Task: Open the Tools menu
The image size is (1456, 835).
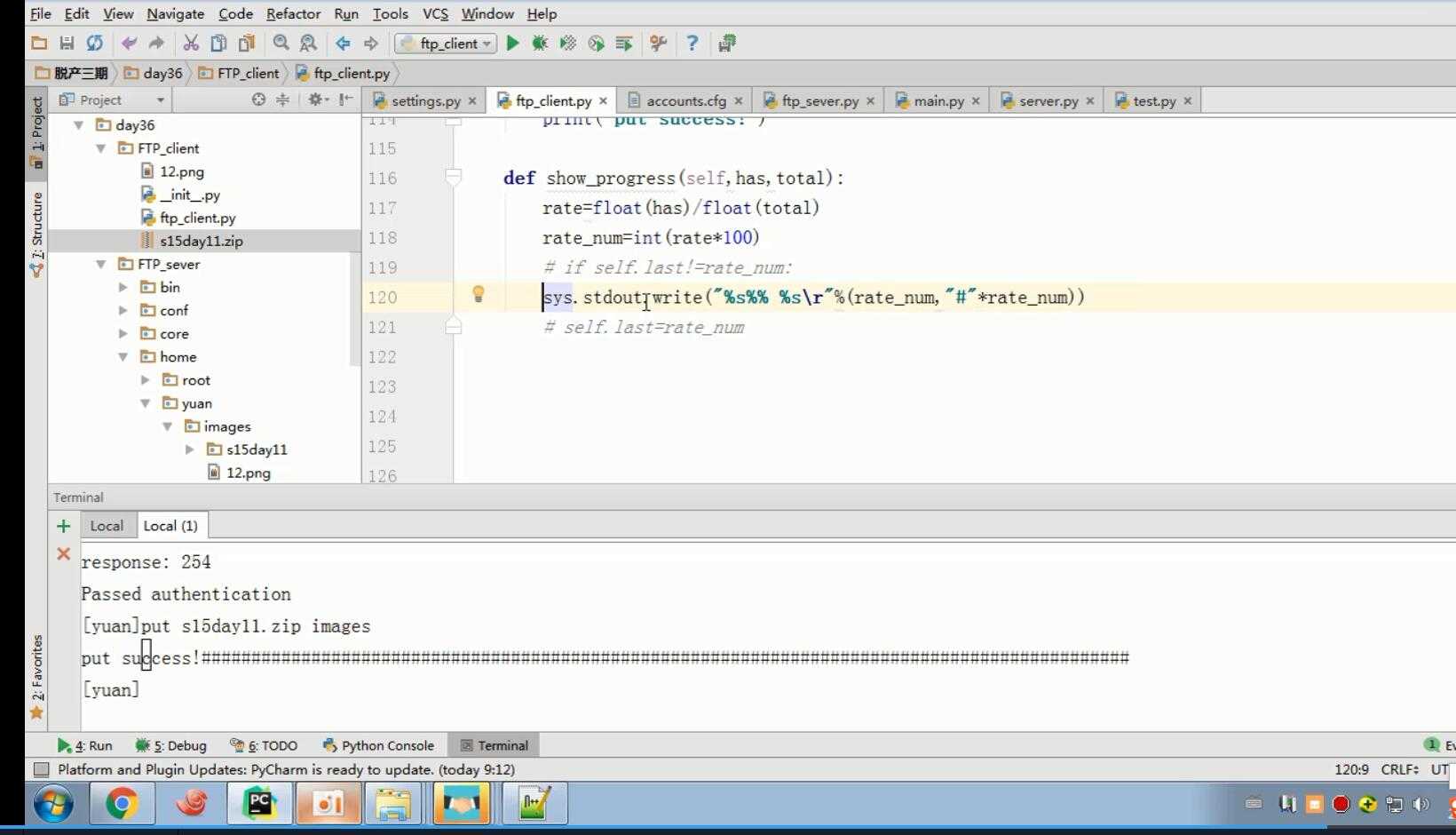Action: point(391,13)
